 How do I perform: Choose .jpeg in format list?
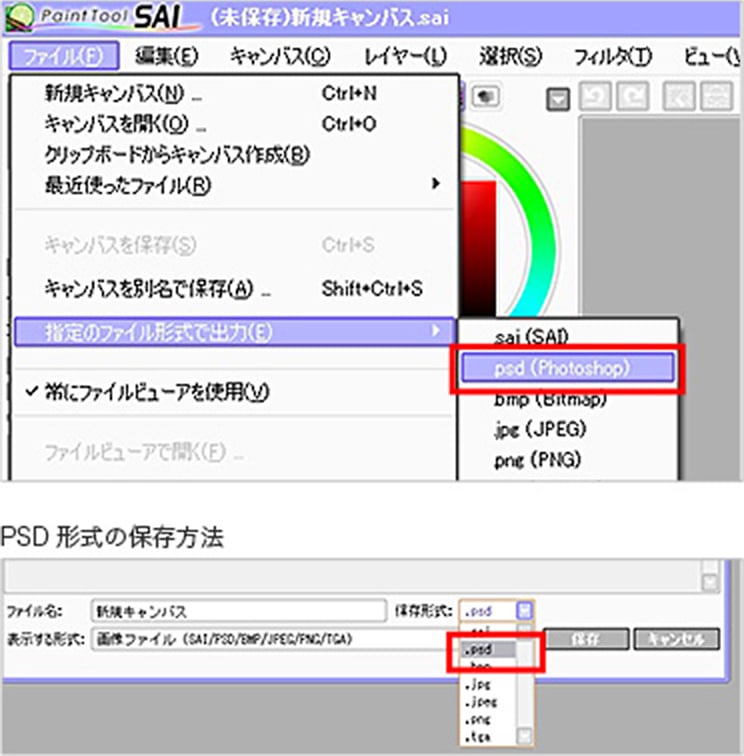coord(488,702)
